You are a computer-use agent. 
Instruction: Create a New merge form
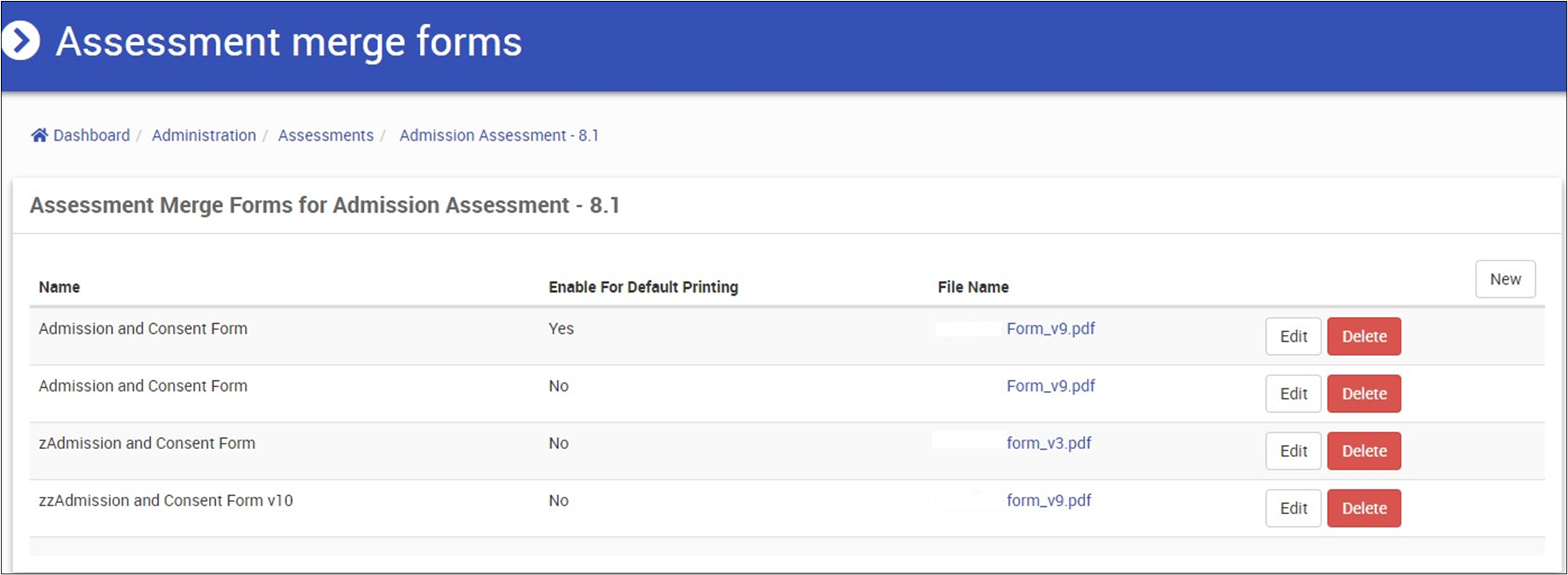[1505, 279]
